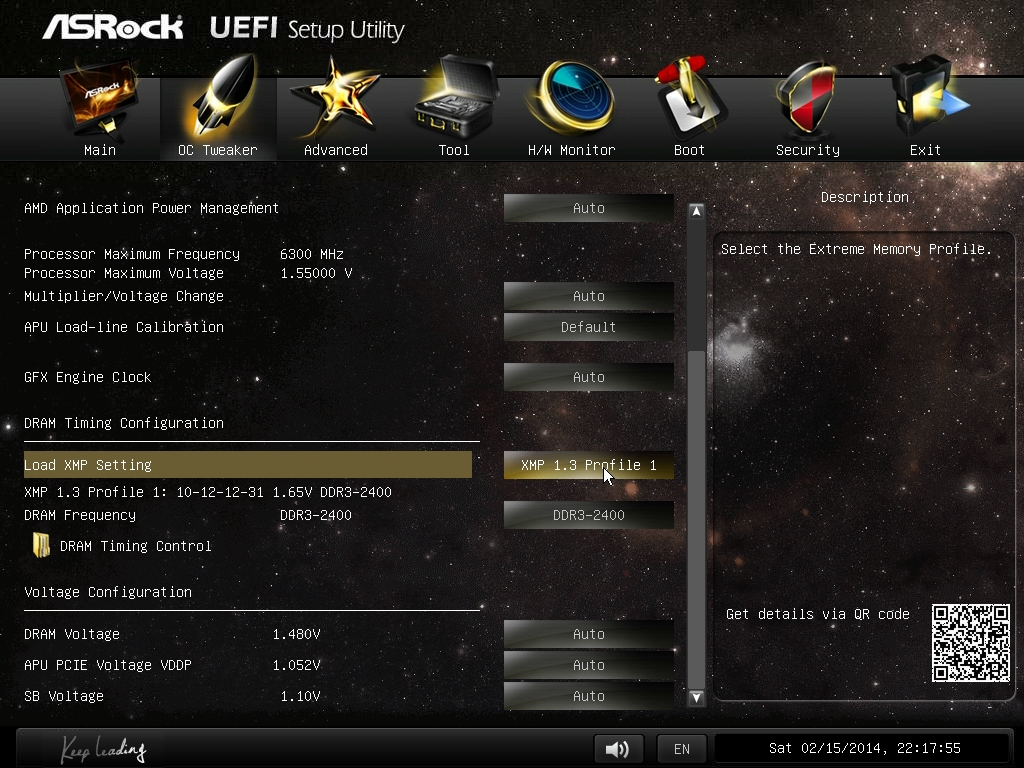
Task: Open AMD Application Power Management Auto dropdown
Action: (588, 208)
